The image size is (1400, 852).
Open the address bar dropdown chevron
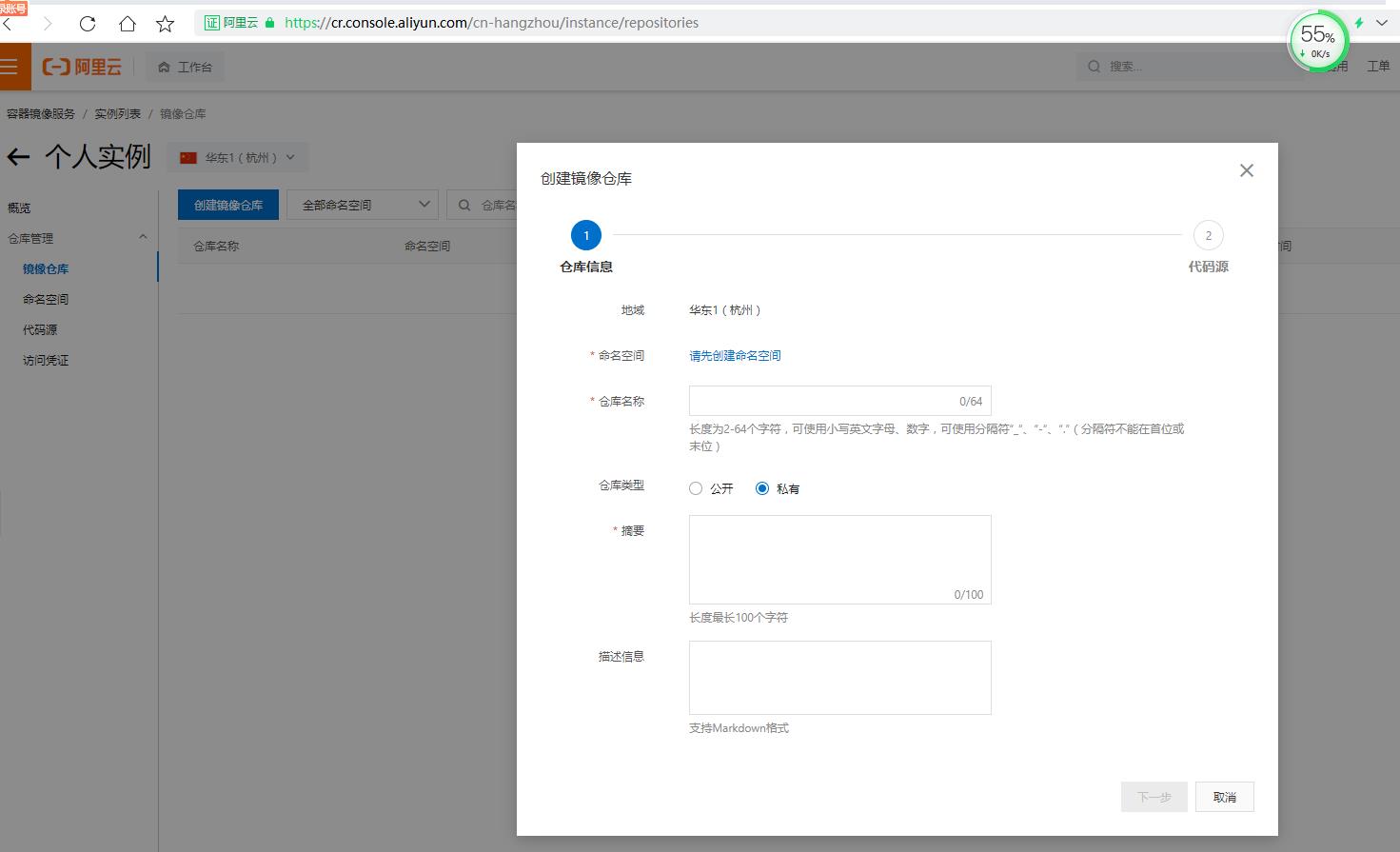click(x=1381, y=23)
